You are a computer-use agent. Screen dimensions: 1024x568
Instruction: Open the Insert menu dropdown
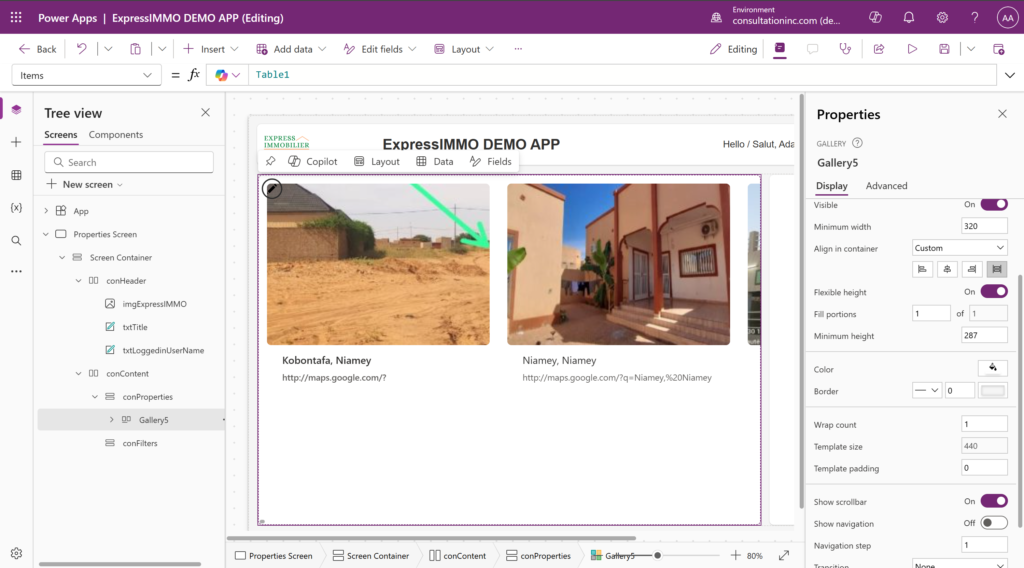click(210, 49)
